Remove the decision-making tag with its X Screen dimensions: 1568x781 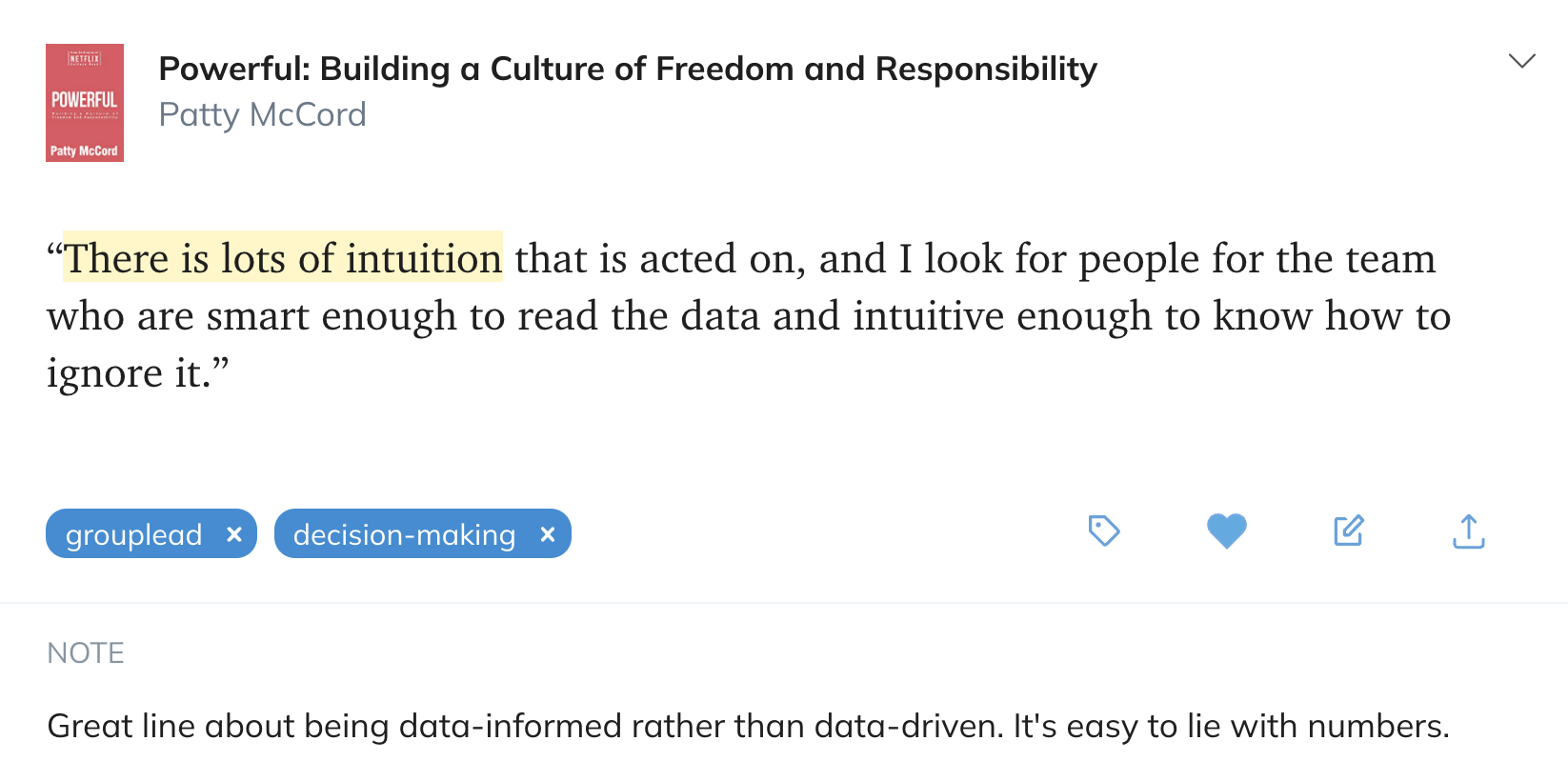tap(548, 535)
